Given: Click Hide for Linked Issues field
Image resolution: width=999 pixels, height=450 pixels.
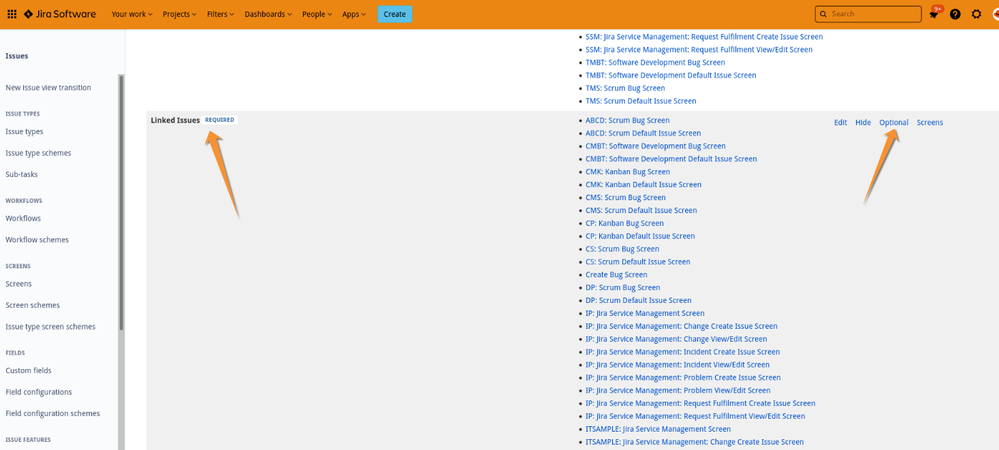Looking at the screenshot, I should click(x=863, y=122).
